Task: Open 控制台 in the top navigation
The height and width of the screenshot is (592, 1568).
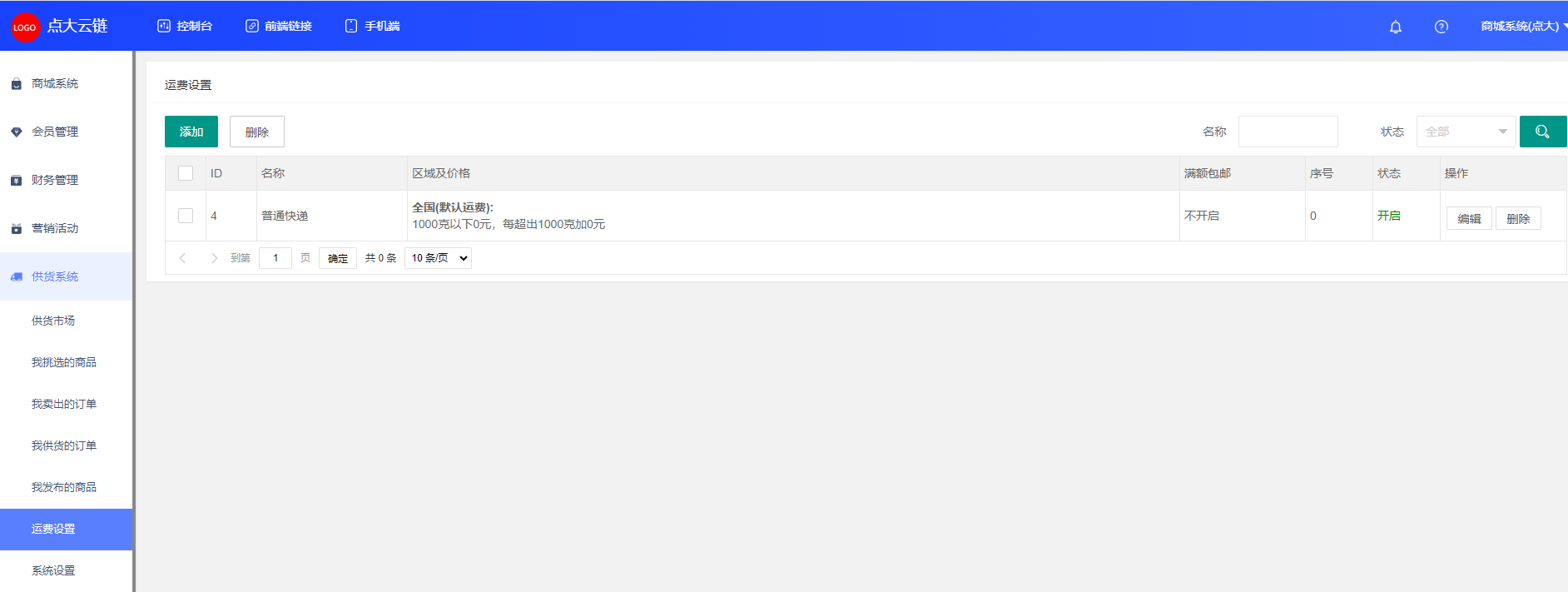Action: point(185,27)
